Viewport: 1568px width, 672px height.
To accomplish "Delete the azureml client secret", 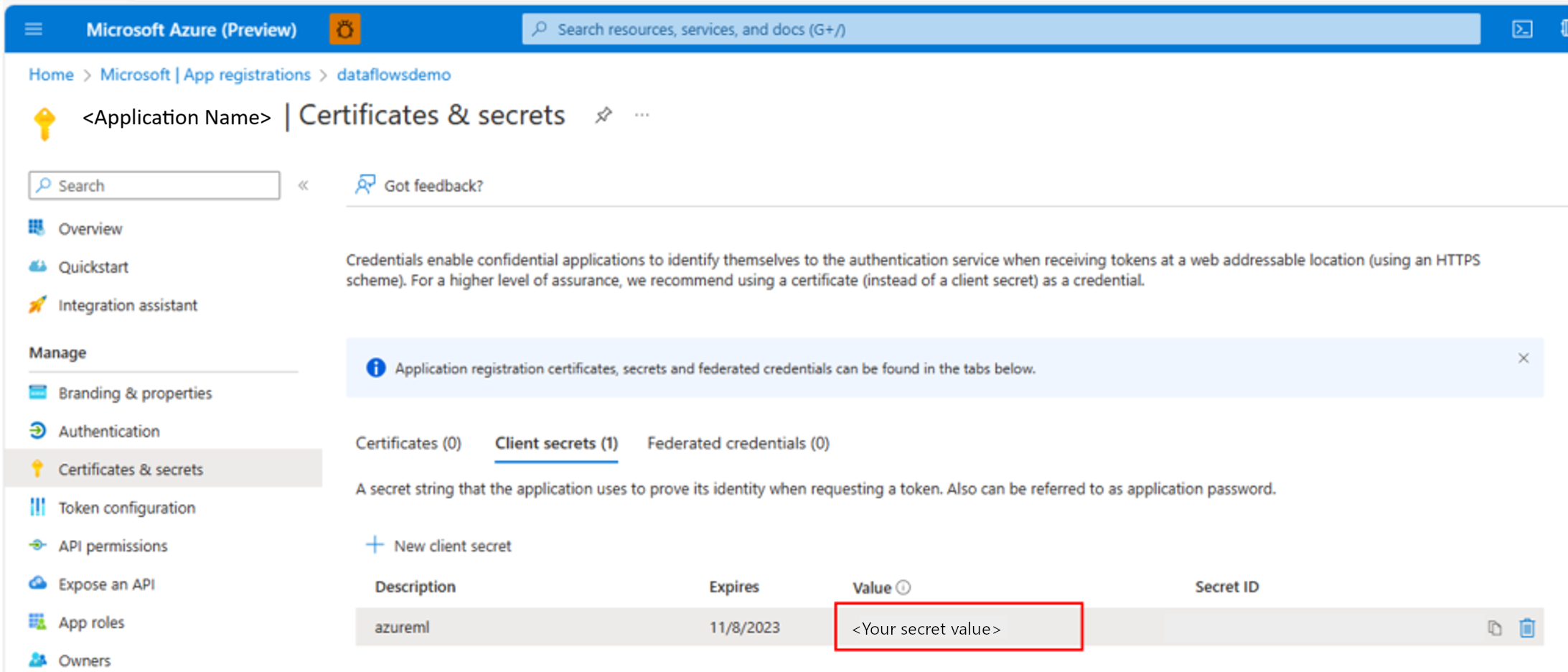I will click(x=1527, y=627).
